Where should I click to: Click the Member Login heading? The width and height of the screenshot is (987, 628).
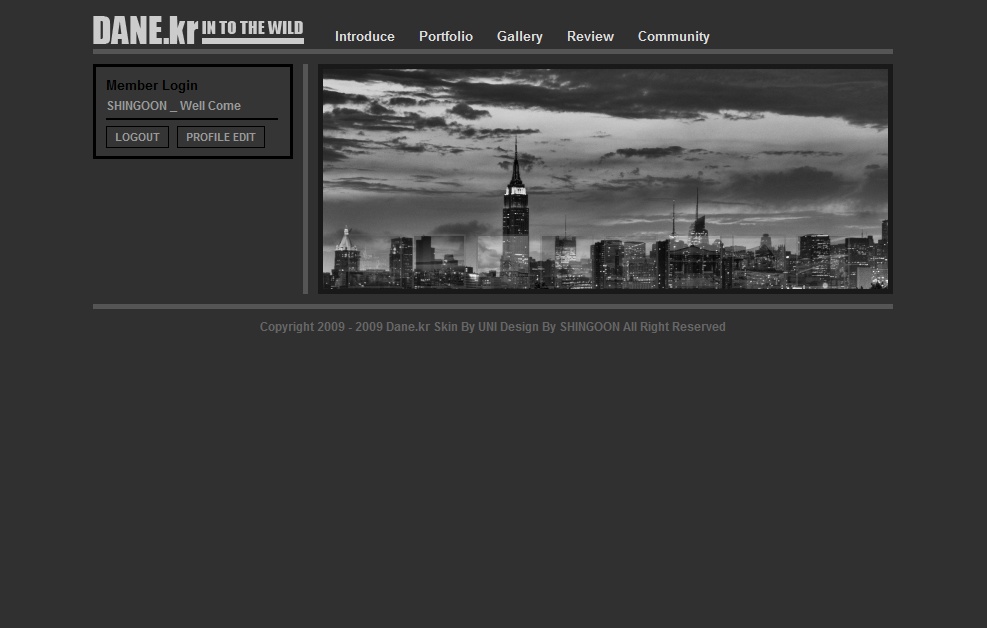pos(152,86)
